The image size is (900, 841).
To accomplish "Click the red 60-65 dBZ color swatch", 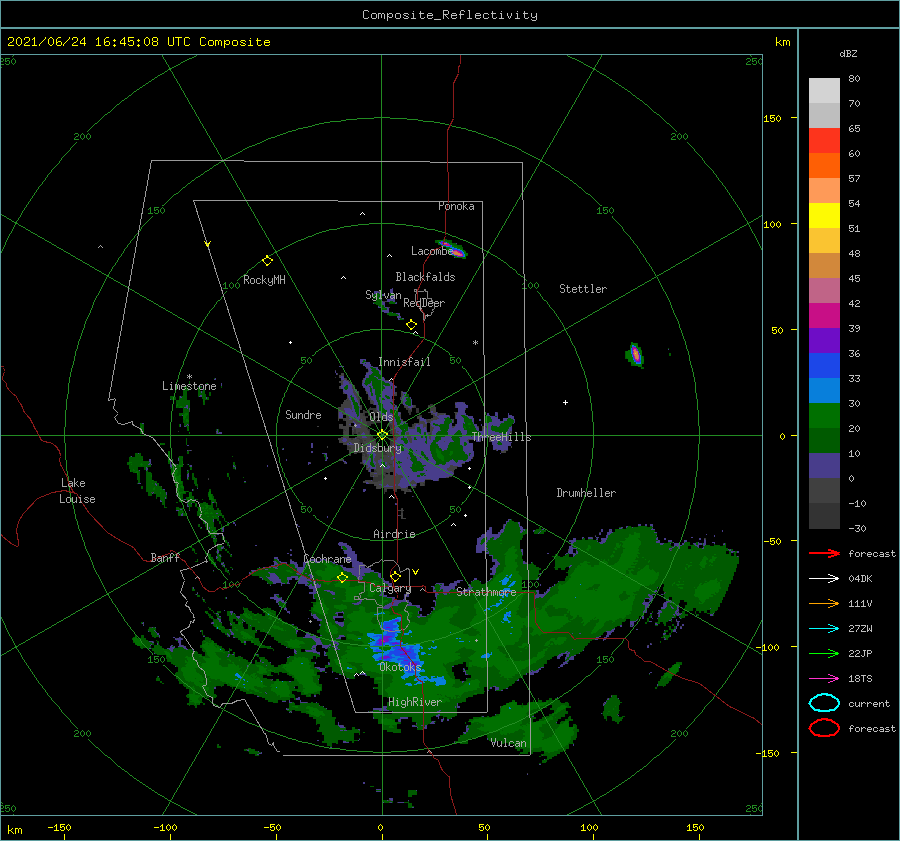I will pyautogui.click(x=824, y=140).
